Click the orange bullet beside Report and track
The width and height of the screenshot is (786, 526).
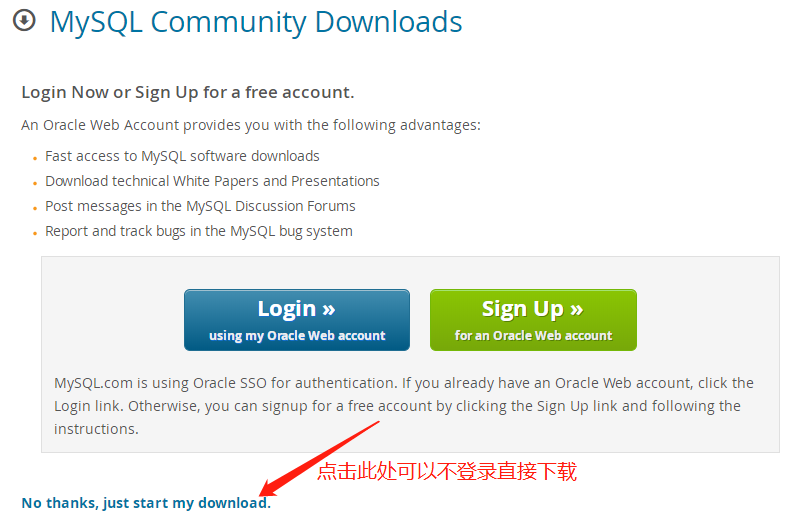[x=35, y=234]
